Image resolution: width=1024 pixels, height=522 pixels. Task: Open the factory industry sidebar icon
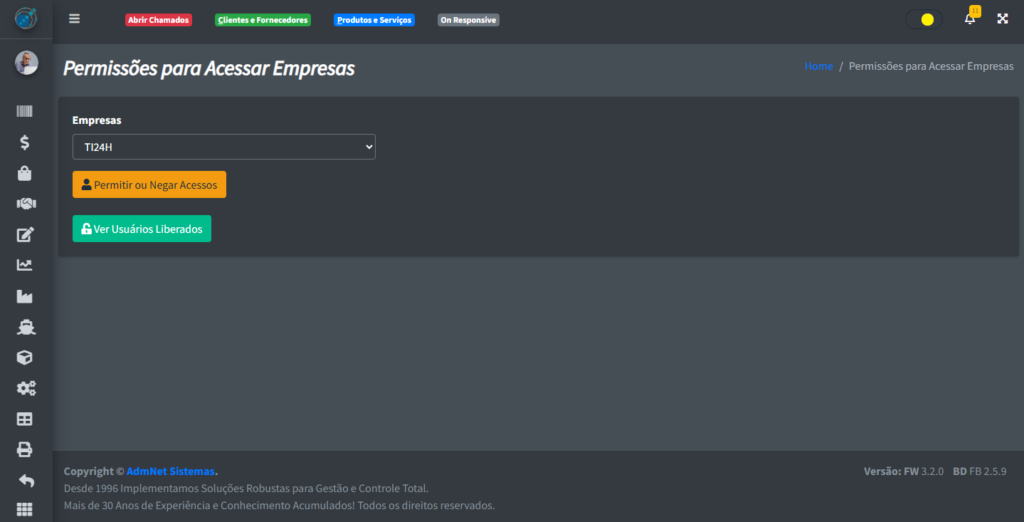(25, 296)
